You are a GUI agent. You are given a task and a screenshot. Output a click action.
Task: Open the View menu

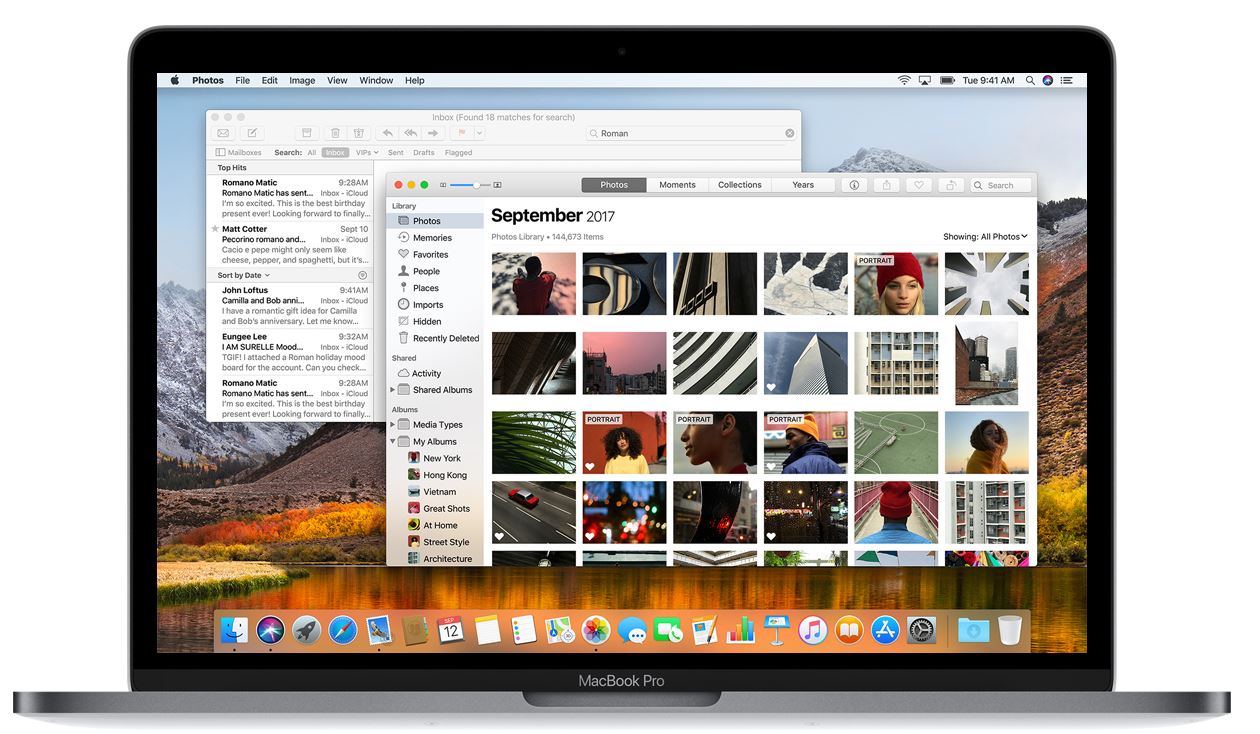click(338, 80)
